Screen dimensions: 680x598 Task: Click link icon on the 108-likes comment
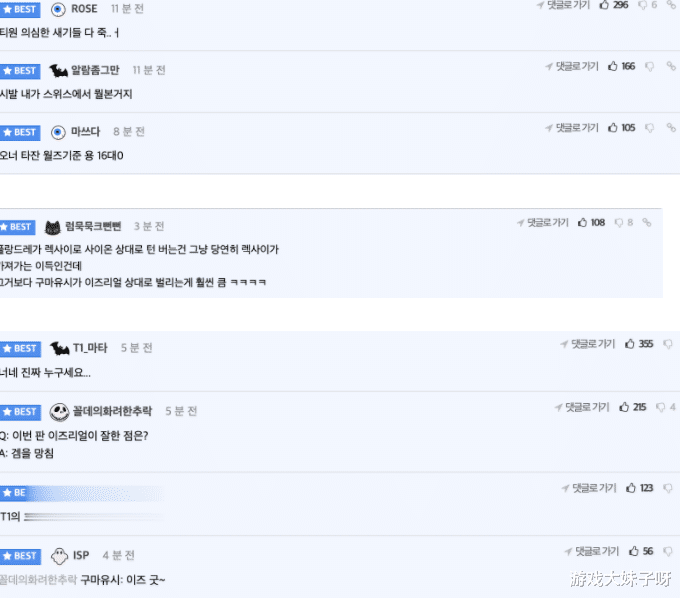[x=647, y=222]
